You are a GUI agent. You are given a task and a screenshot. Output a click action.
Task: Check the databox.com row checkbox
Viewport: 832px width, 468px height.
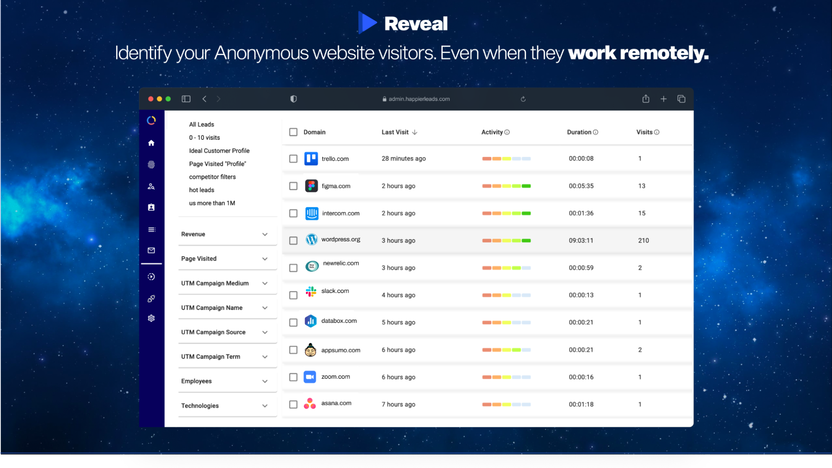click(293, 323)
